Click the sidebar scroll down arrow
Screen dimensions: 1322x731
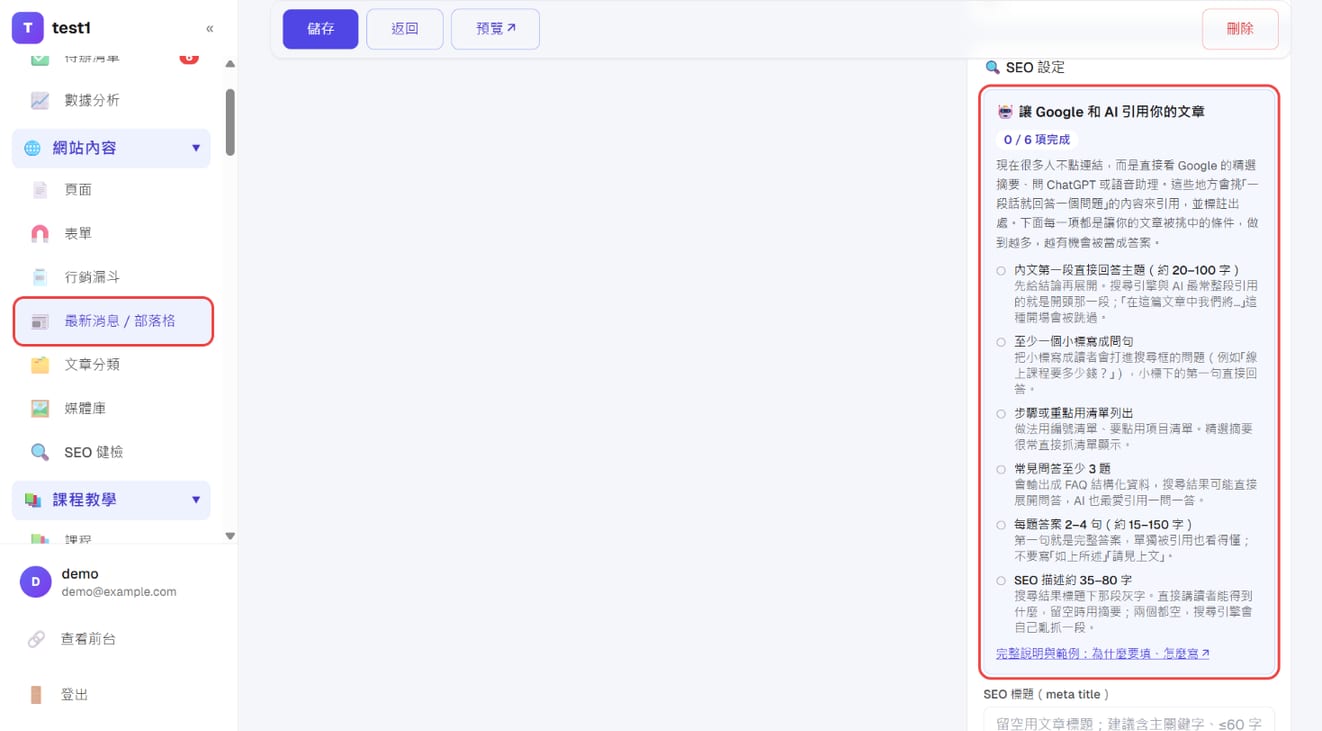click(230, 536)
